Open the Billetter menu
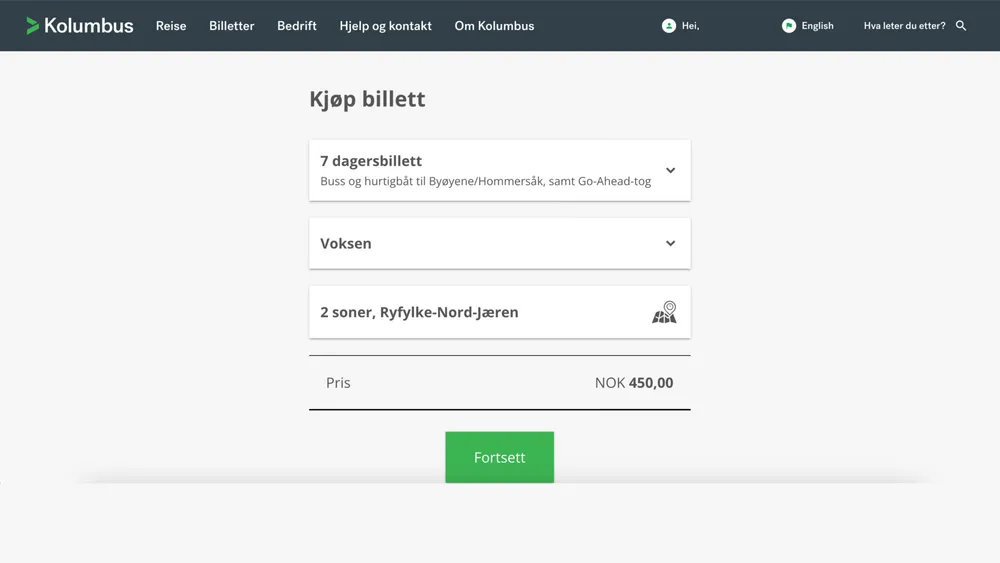 (x=232, y=26)
